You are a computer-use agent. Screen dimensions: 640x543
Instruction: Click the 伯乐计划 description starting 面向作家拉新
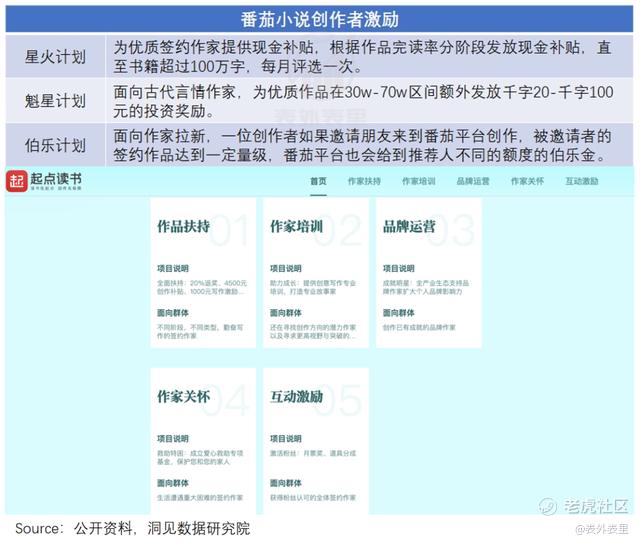coord(362,145)
